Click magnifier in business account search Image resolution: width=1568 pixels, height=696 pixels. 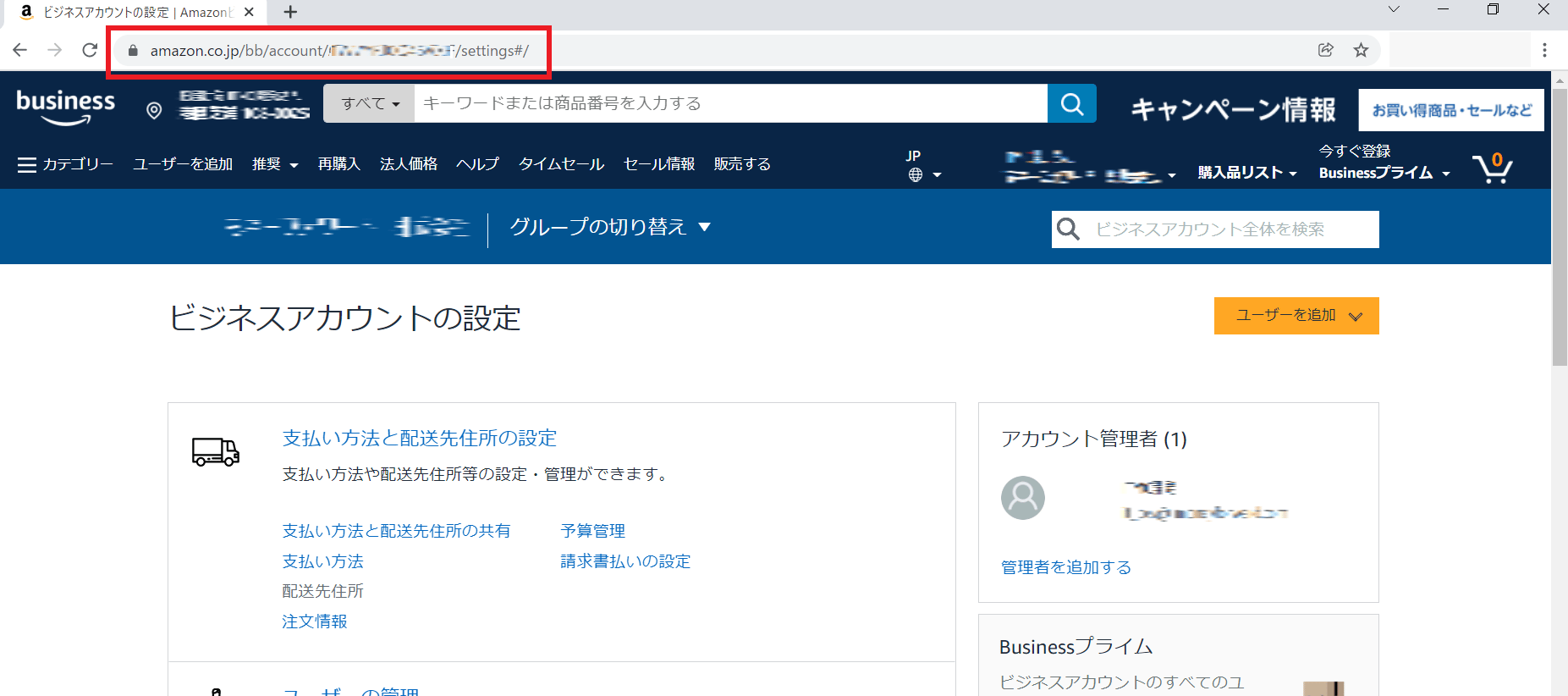point(1068,229)
